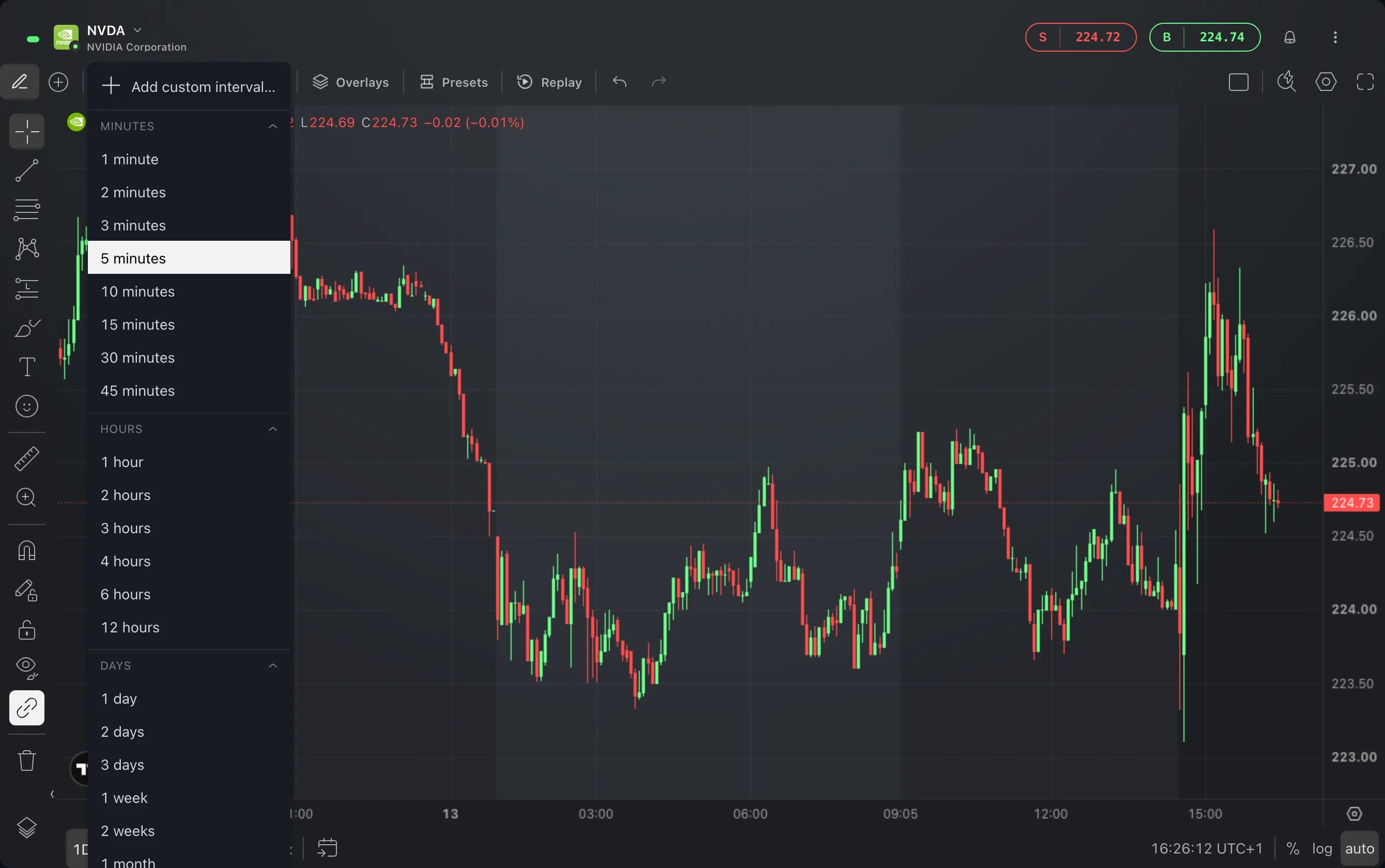Remove drawings with trash icon
The width and height of the screenshot is (1385, 868).
pyautogui.click(x=26, y=761)
